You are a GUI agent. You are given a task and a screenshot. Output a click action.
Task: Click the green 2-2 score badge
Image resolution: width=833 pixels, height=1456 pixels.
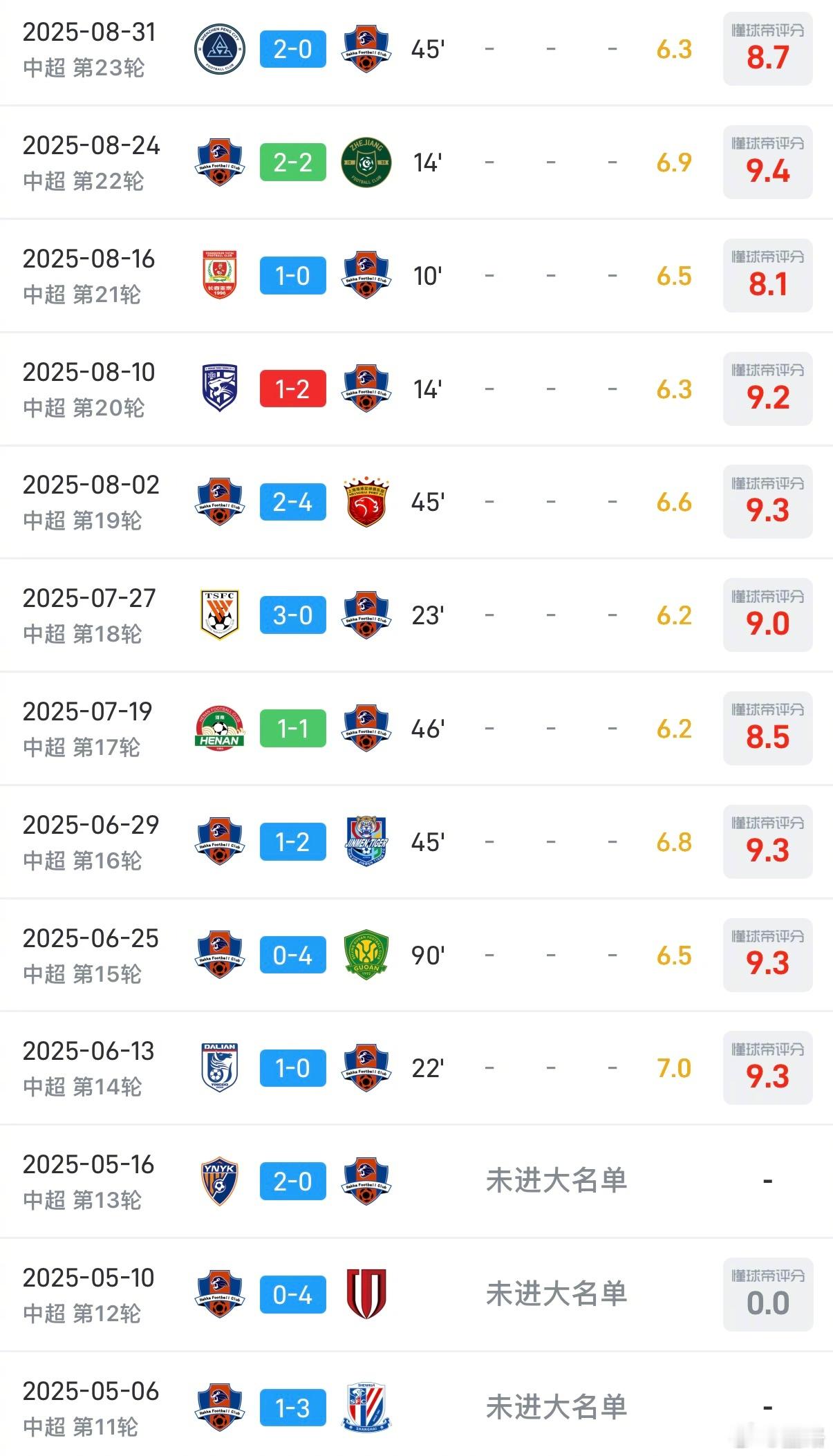click(x=293, y=162)
